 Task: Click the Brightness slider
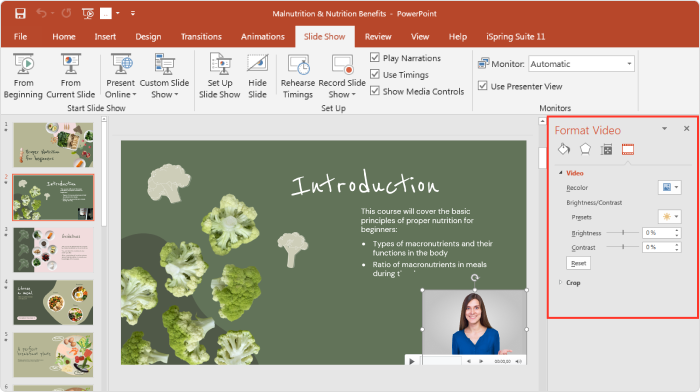pos(623,233)
